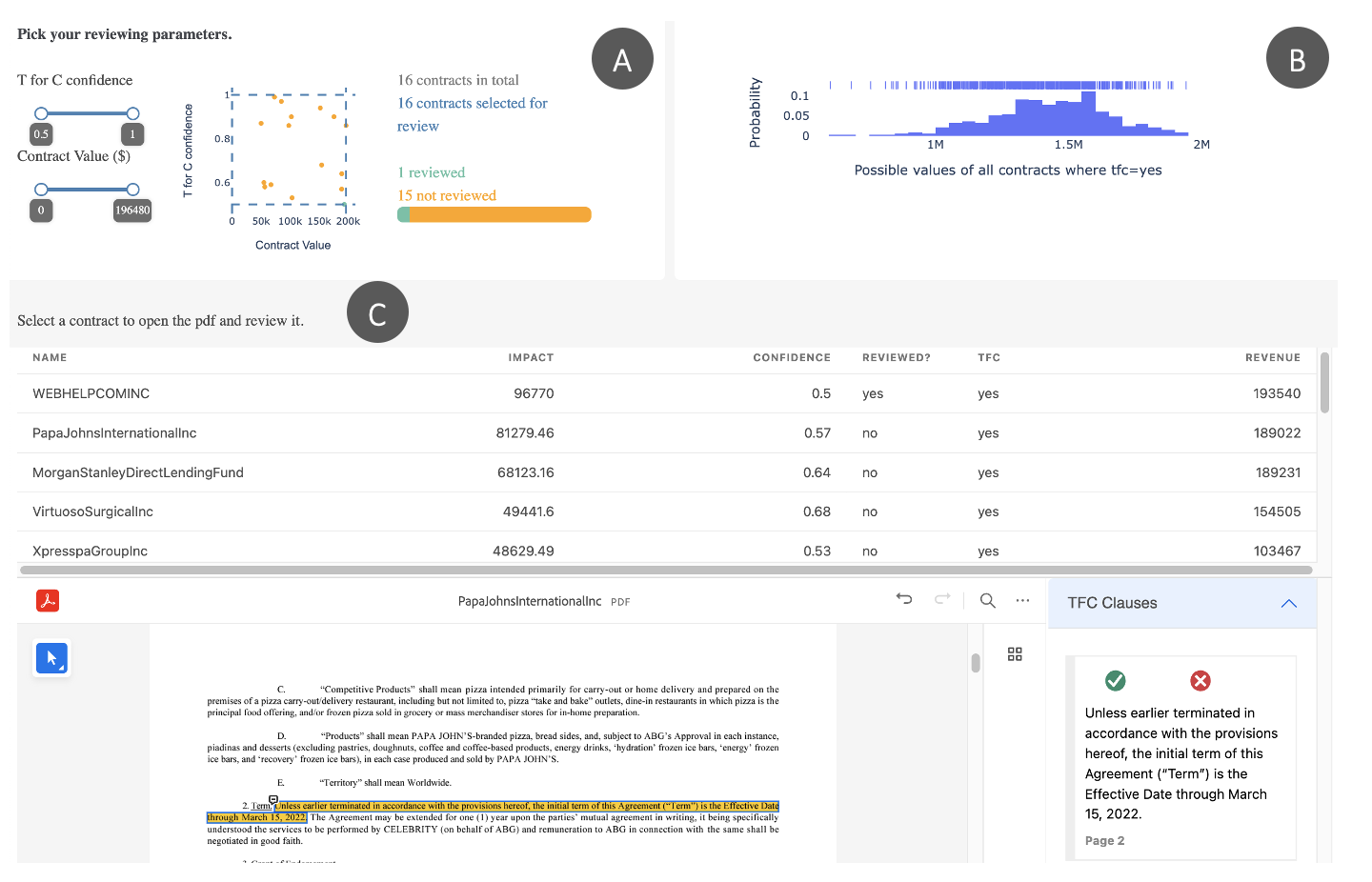This screenshot has width=1372, height=882.
Task: Click confidence value 0.53
Action: (817, 551)
